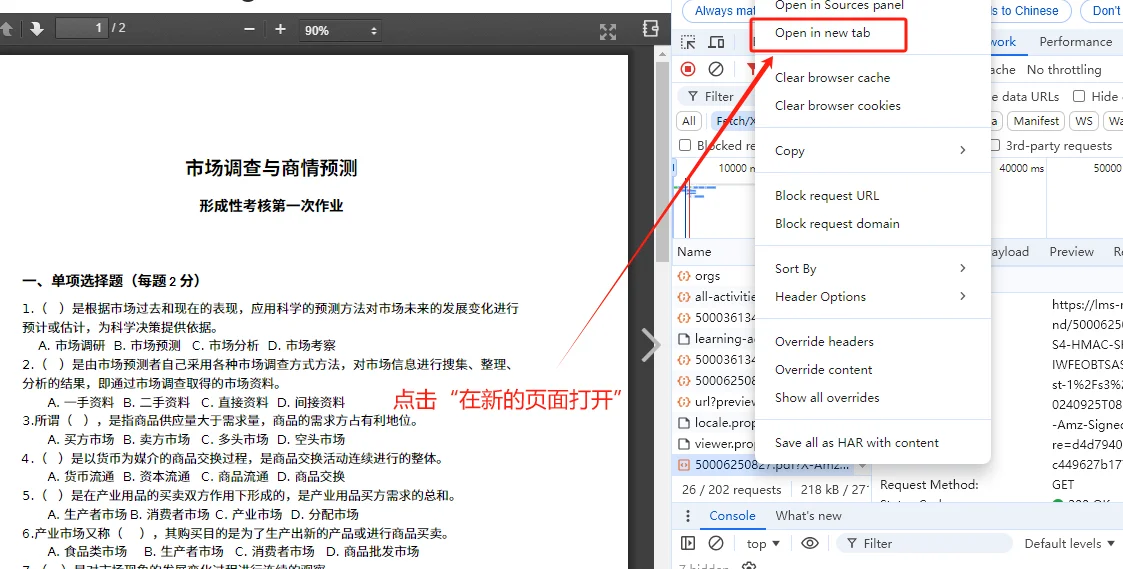Activate the DevTools inspect element picker

(x=688, y=42)
